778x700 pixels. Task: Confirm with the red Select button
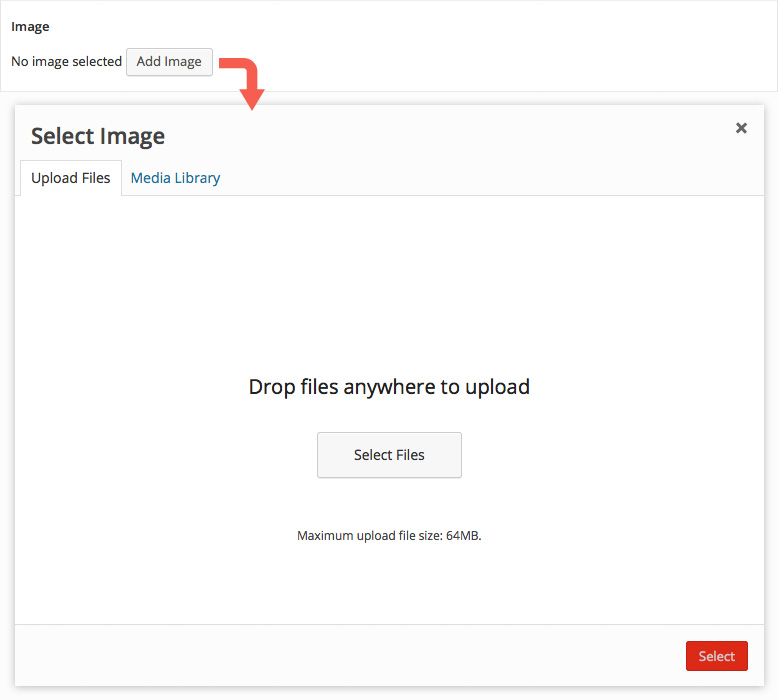716,656
